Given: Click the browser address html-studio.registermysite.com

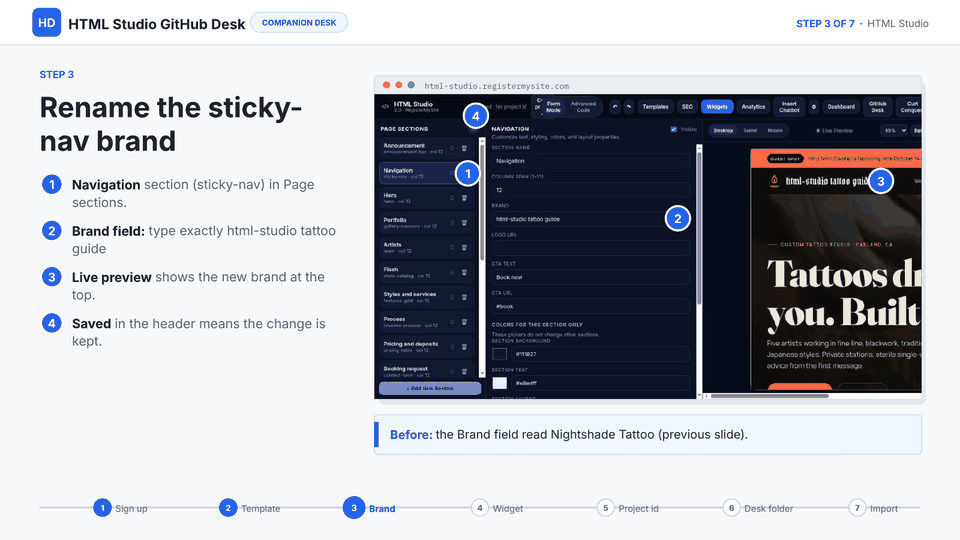Looking at the screenshot, I should coord(497,86).
